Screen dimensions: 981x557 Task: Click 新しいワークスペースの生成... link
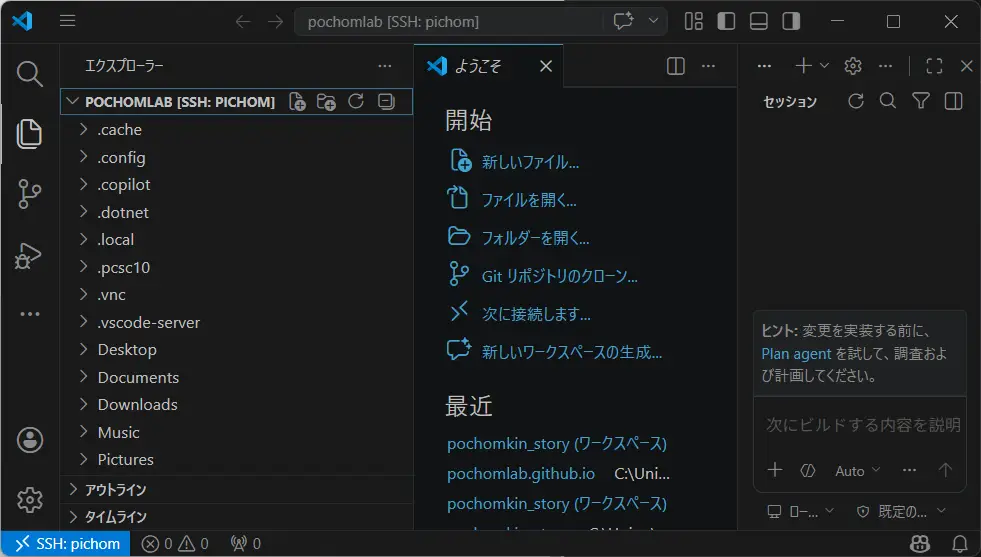pos(571,352)
